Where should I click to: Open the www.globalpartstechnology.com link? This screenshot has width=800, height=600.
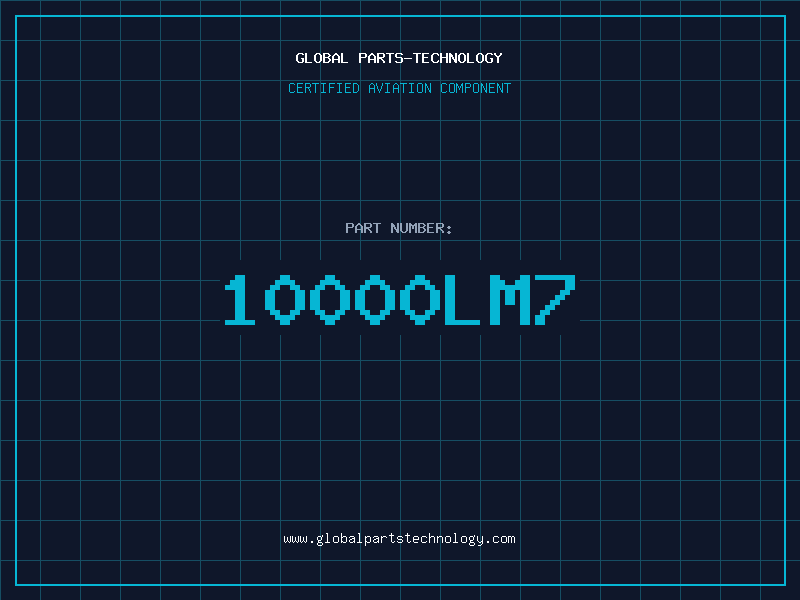pos(399,539)
